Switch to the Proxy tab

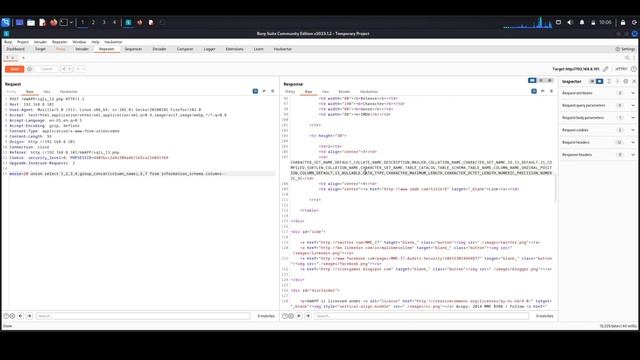60,49
